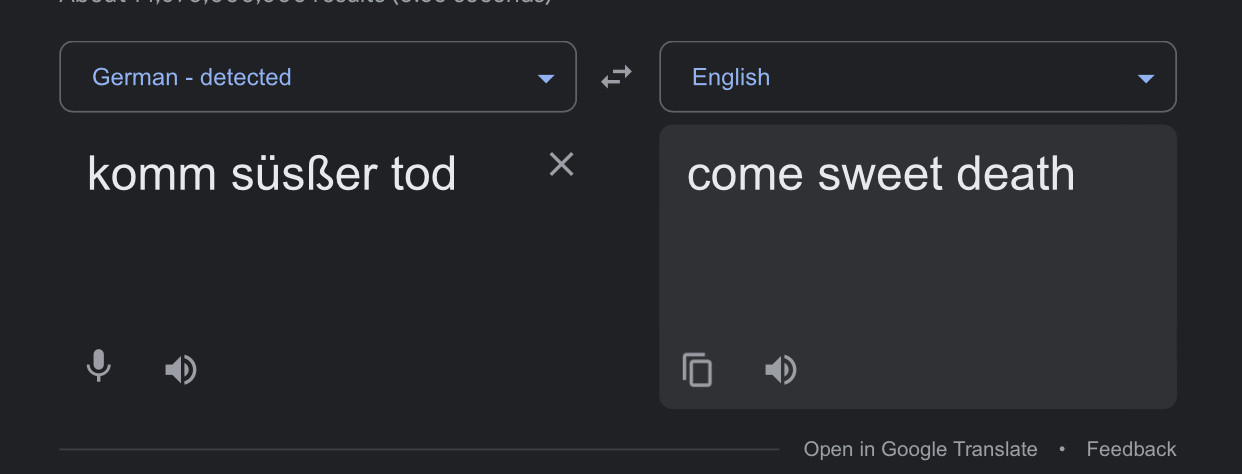Open the 'English' target language selector
Image resolution: width=1242 pixels, height=474 pixels.
918,77
